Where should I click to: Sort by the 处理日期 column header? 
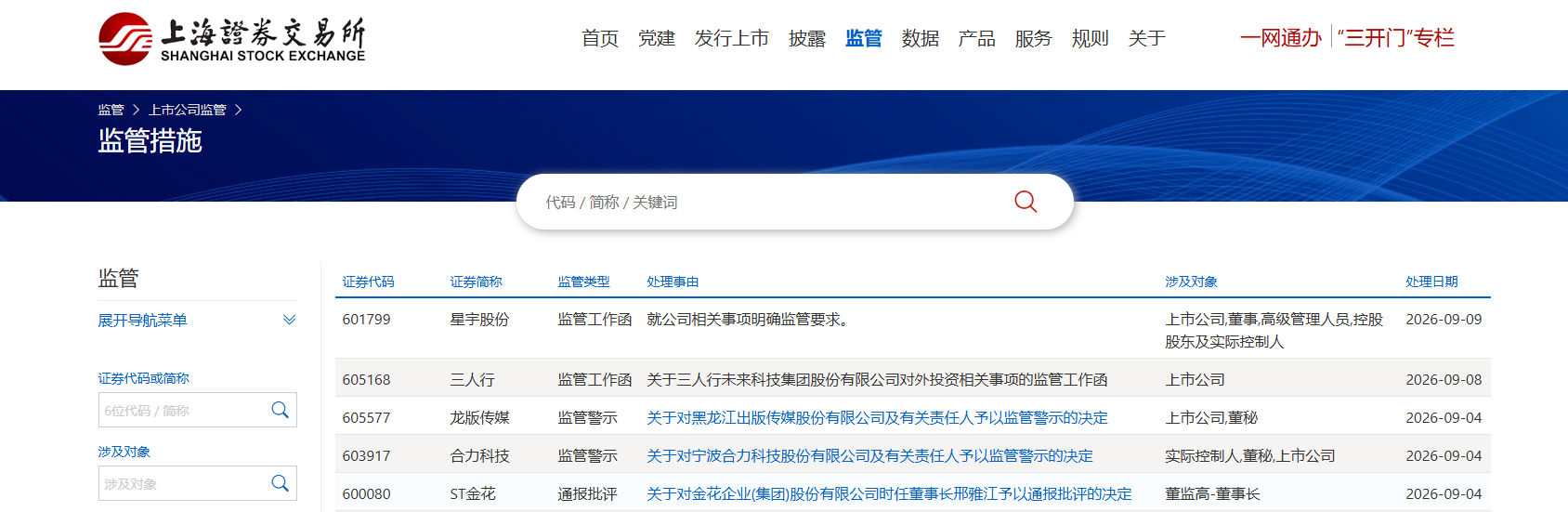(1431, 282)
